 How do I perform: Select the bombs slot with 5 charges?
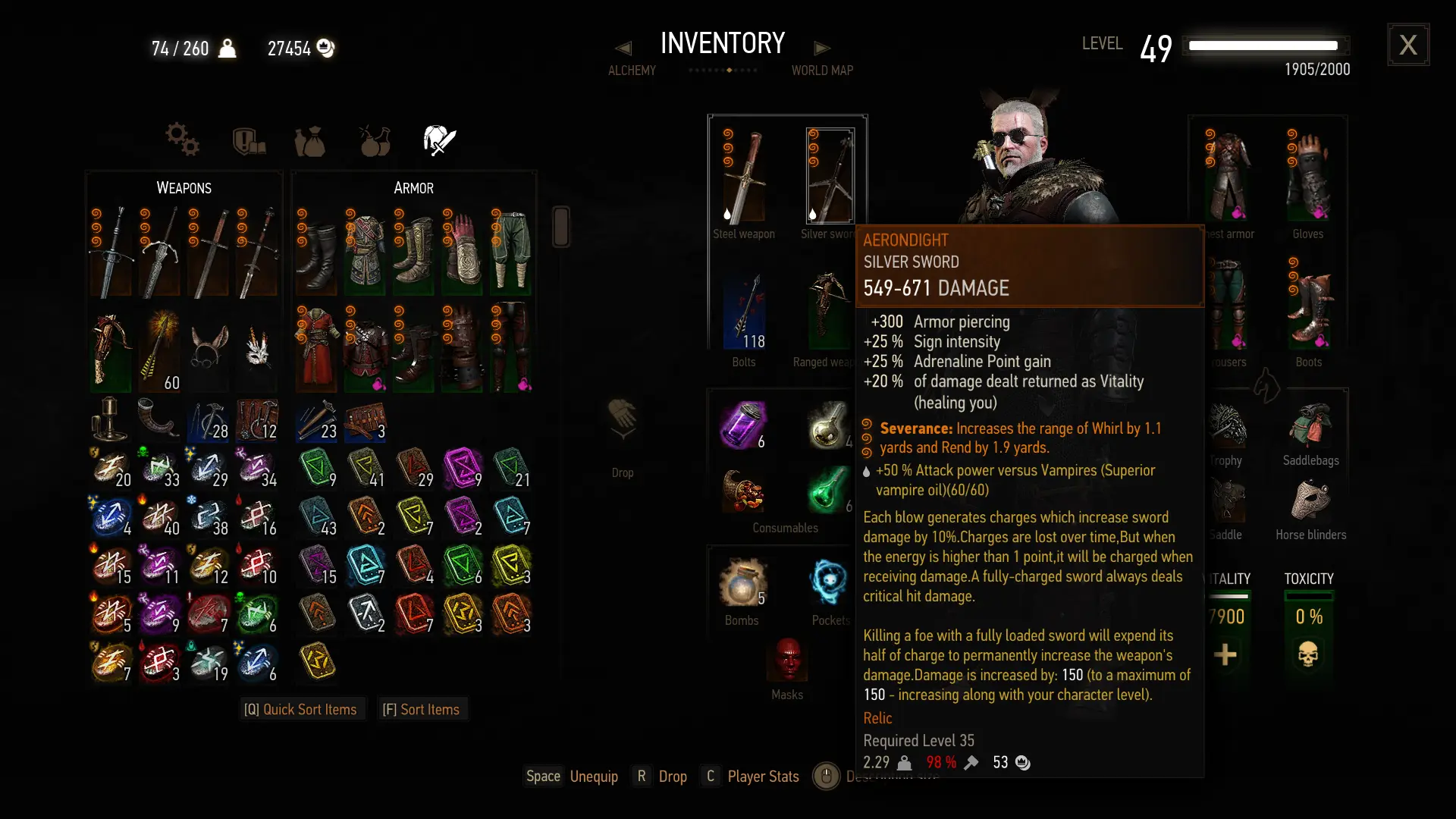[743, 582]
